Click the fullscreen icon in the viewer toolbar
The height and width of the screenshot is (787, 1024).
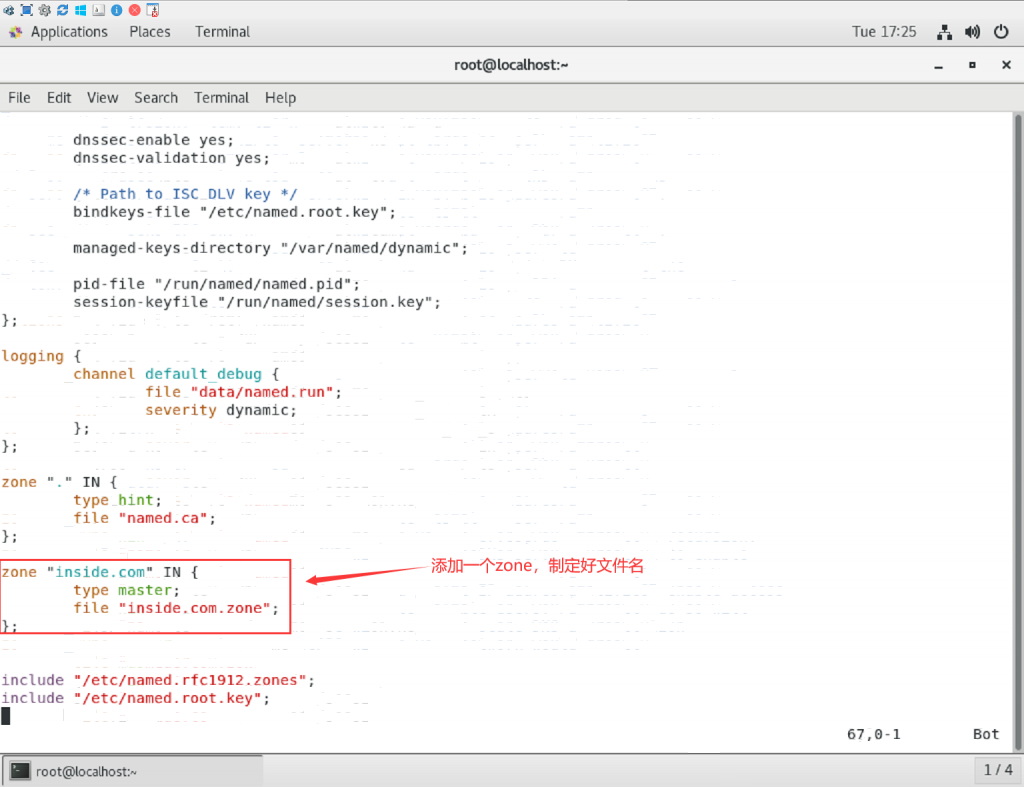27,10
